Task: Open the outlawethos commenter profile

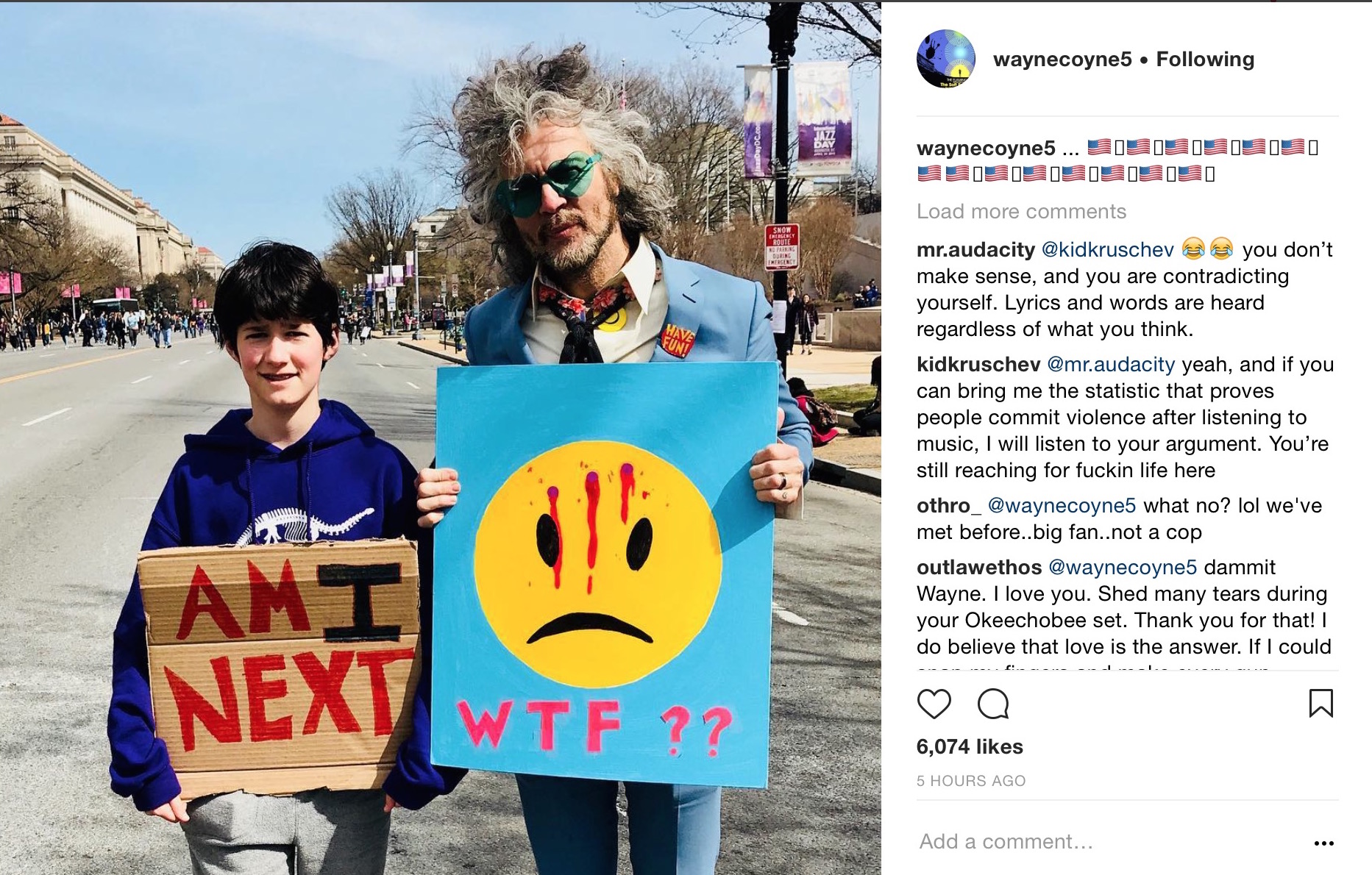Action: 979,568
